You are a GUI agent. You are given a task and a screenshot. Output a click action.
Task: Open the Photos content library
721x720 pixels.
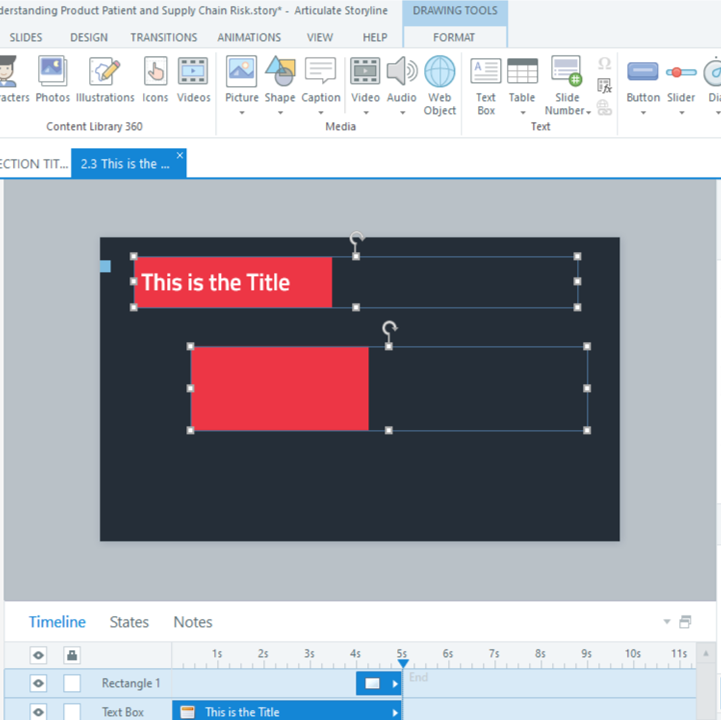52,79
